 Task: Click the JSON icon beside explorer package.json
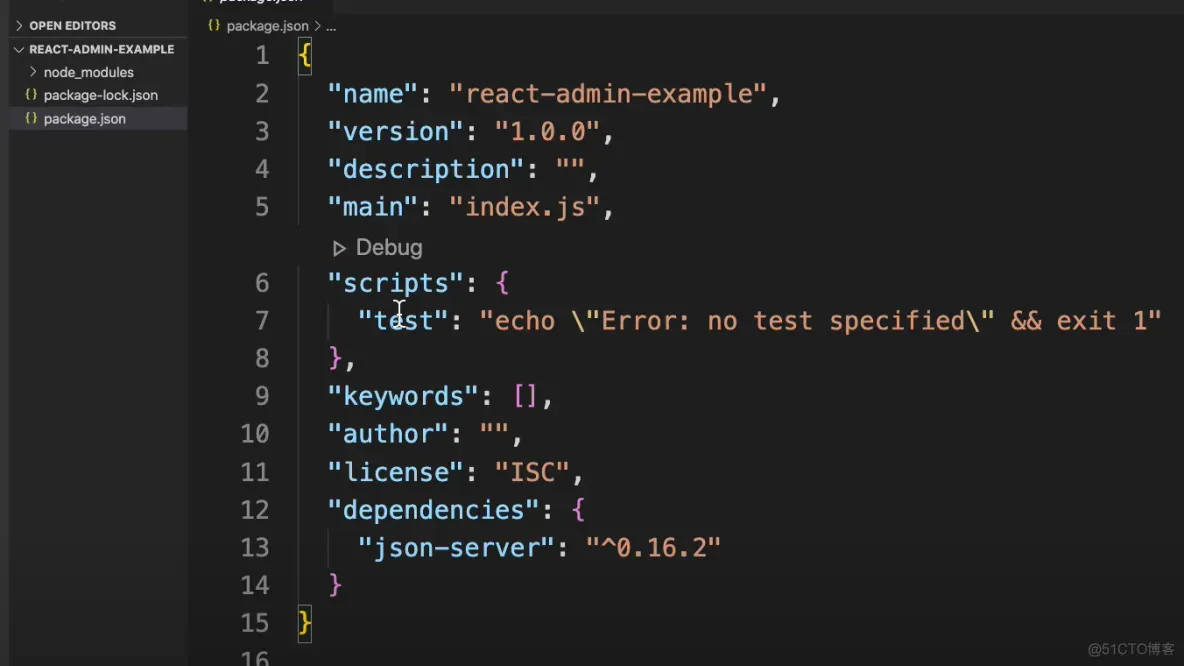click(x=31, y=118)
